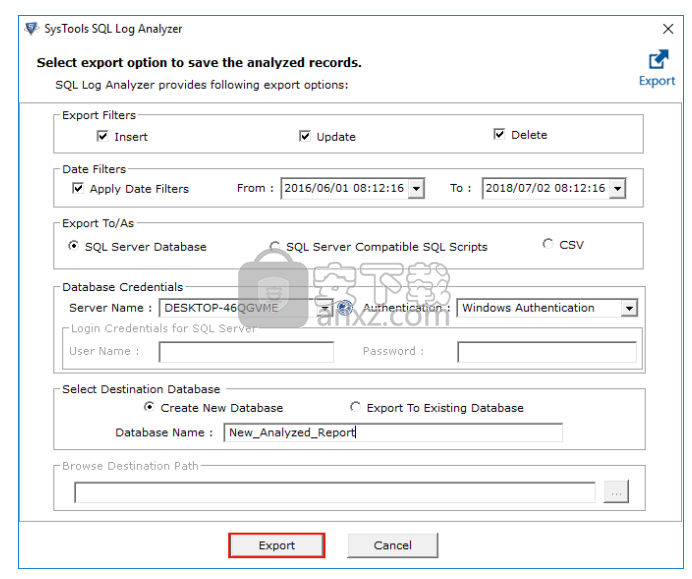Uncheck the Update export filter
The height and width of the screenshot is (579, 692).
click(x=305, y=136)
